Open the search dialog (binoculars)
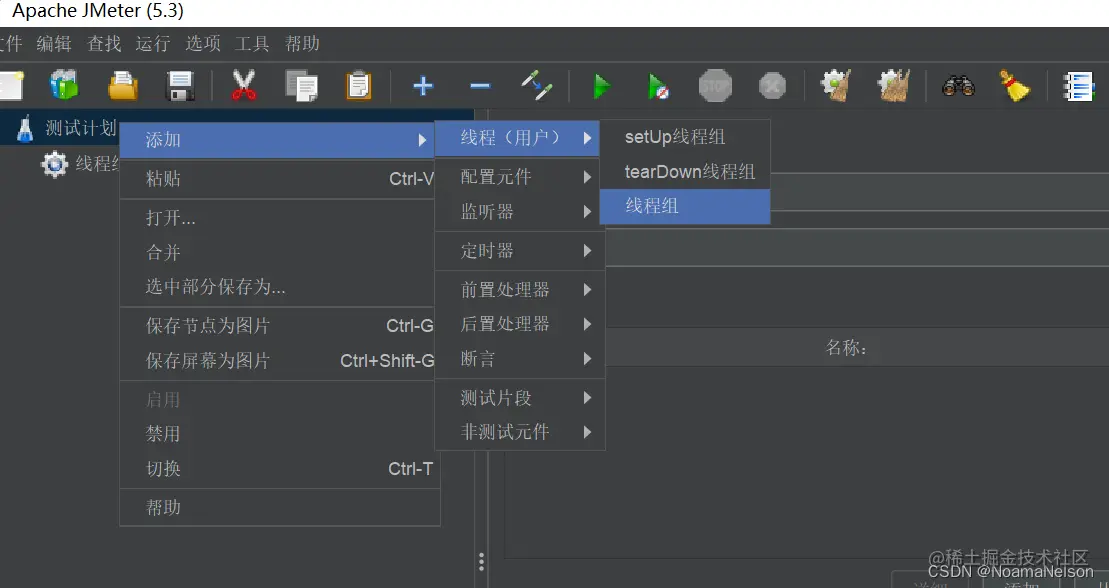The height and width of the screenshot is (588, 1109). click(958, 86)
